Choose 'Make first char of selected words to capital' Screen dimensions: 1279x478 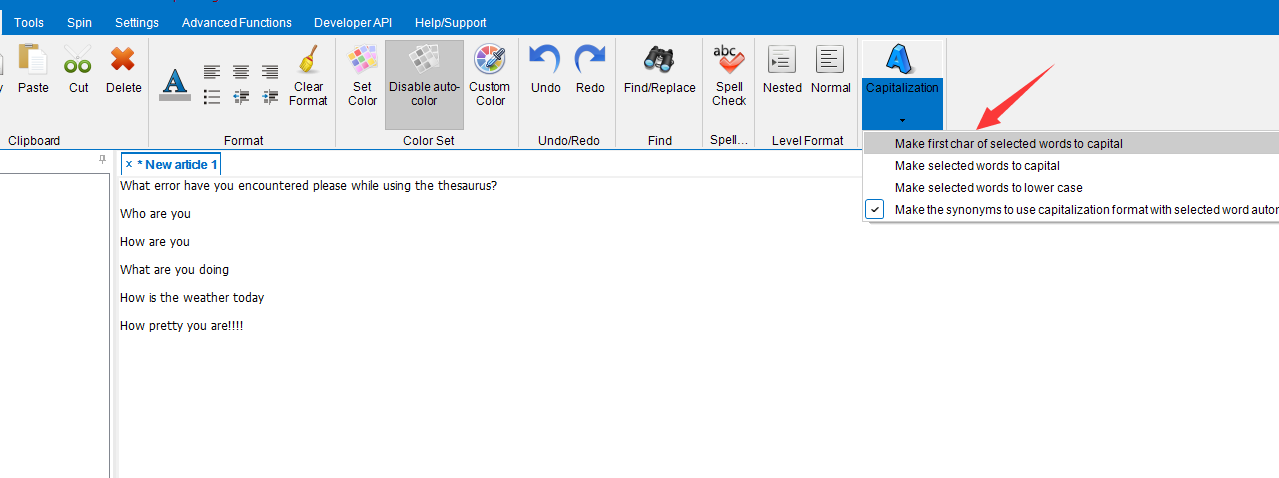click(1008, 144)
